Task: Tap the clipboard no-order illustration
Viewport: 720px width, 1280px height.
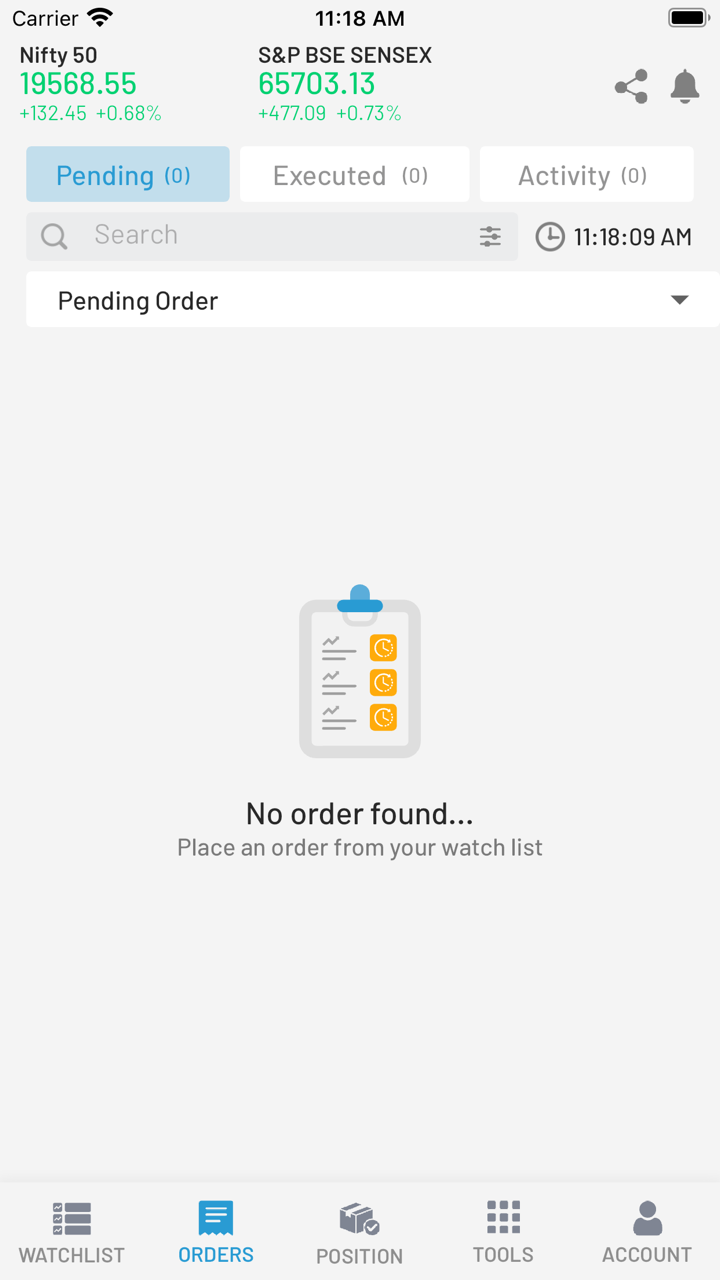Action: click(x=360, y=672)
